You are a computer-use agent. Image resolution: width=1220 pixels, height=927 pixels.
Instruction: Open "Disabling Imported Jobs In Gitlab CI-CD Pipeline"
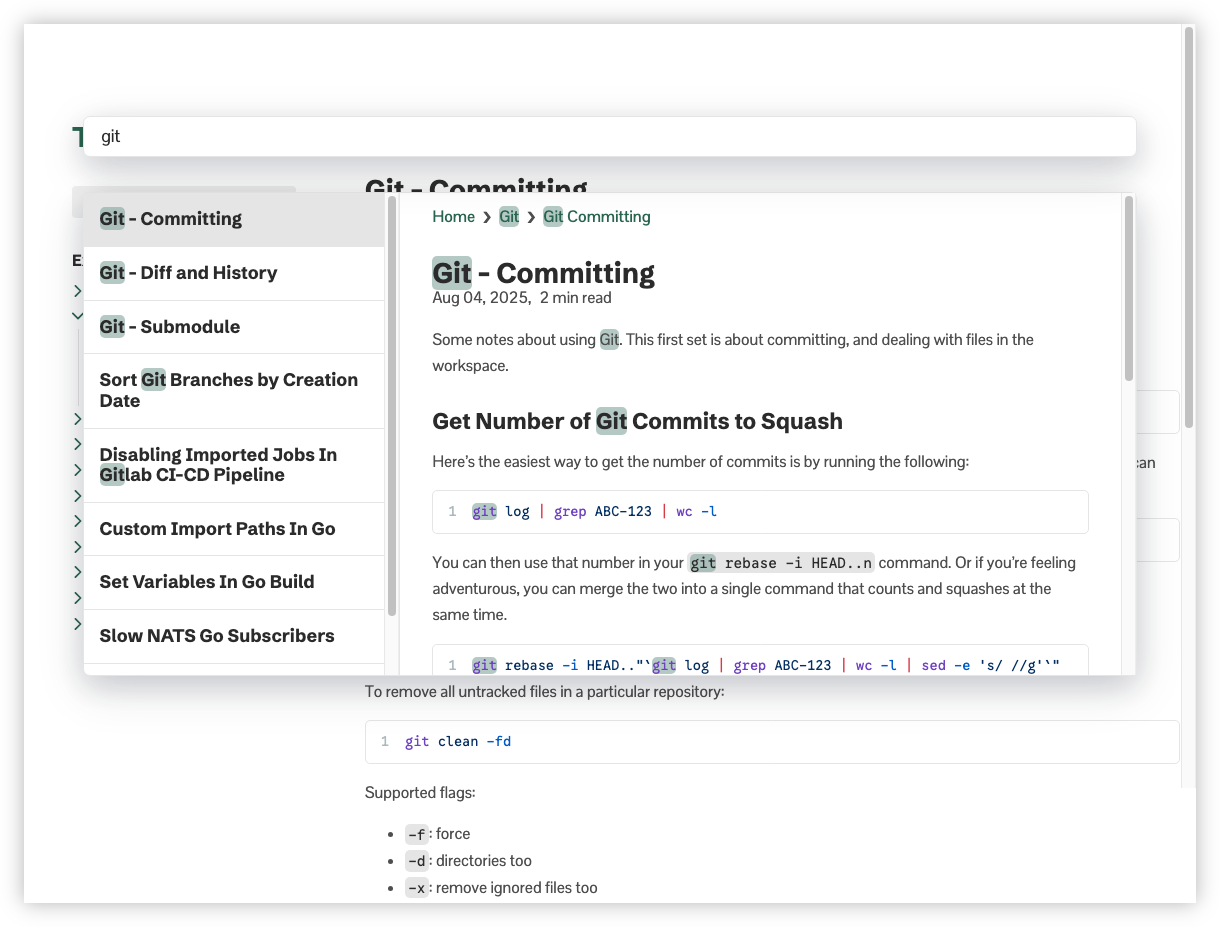(x=234, y=465)
